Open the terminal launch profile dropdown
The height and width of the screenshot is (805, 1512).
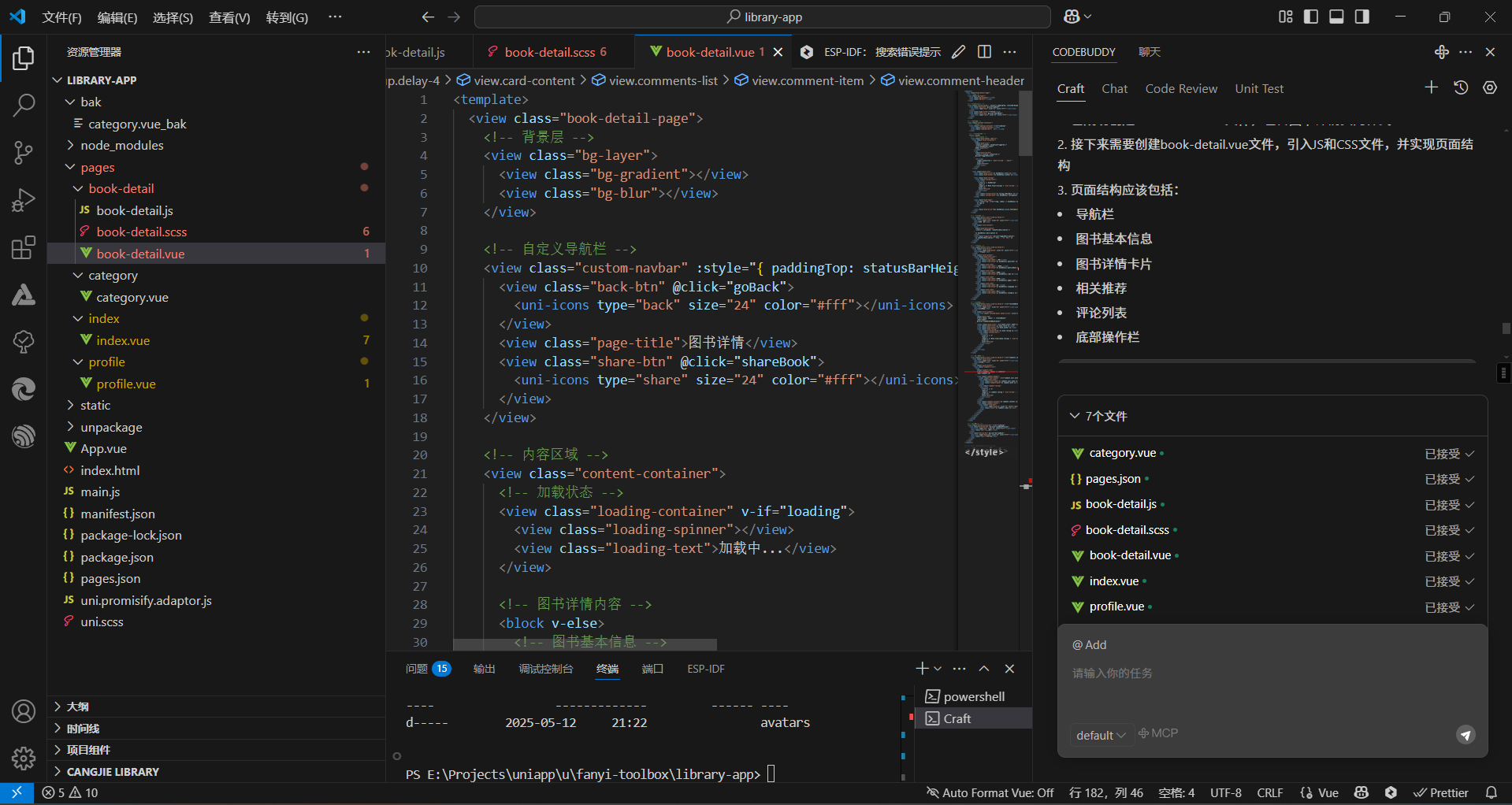[x=938, y=669]
